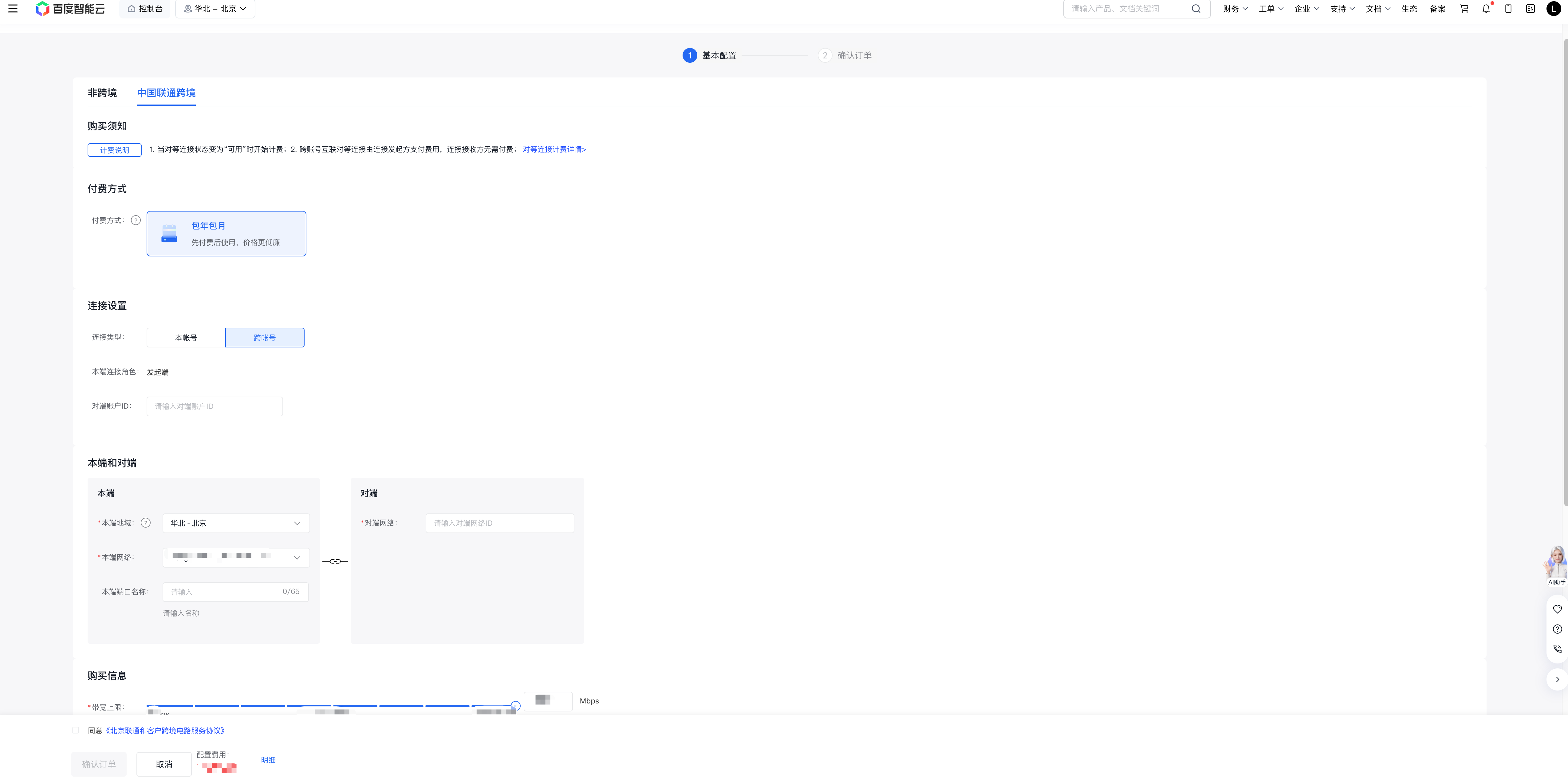The image size is (1568, 784).
Task: Click the link chain icon between 本端 and 对端
Action: coord(335,561)
